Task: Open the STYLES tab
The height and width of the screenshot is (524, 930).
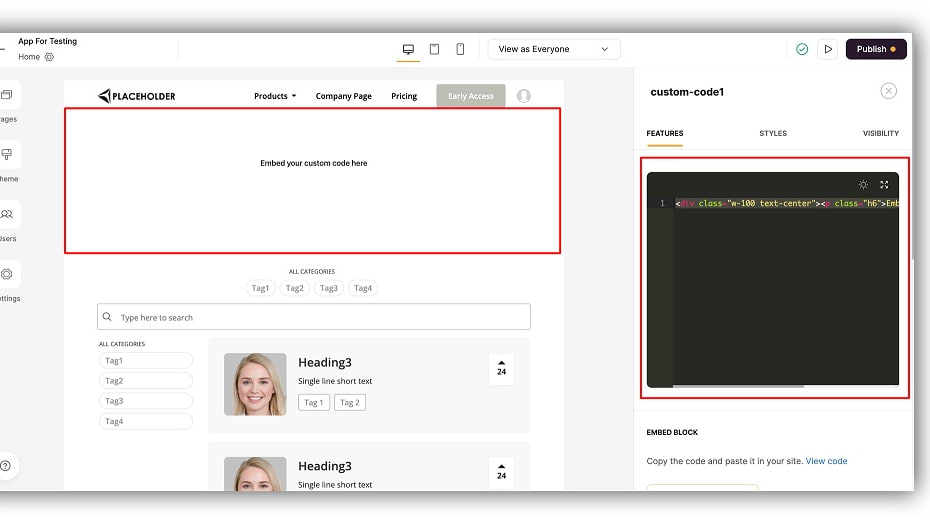Action: (773, 134)
